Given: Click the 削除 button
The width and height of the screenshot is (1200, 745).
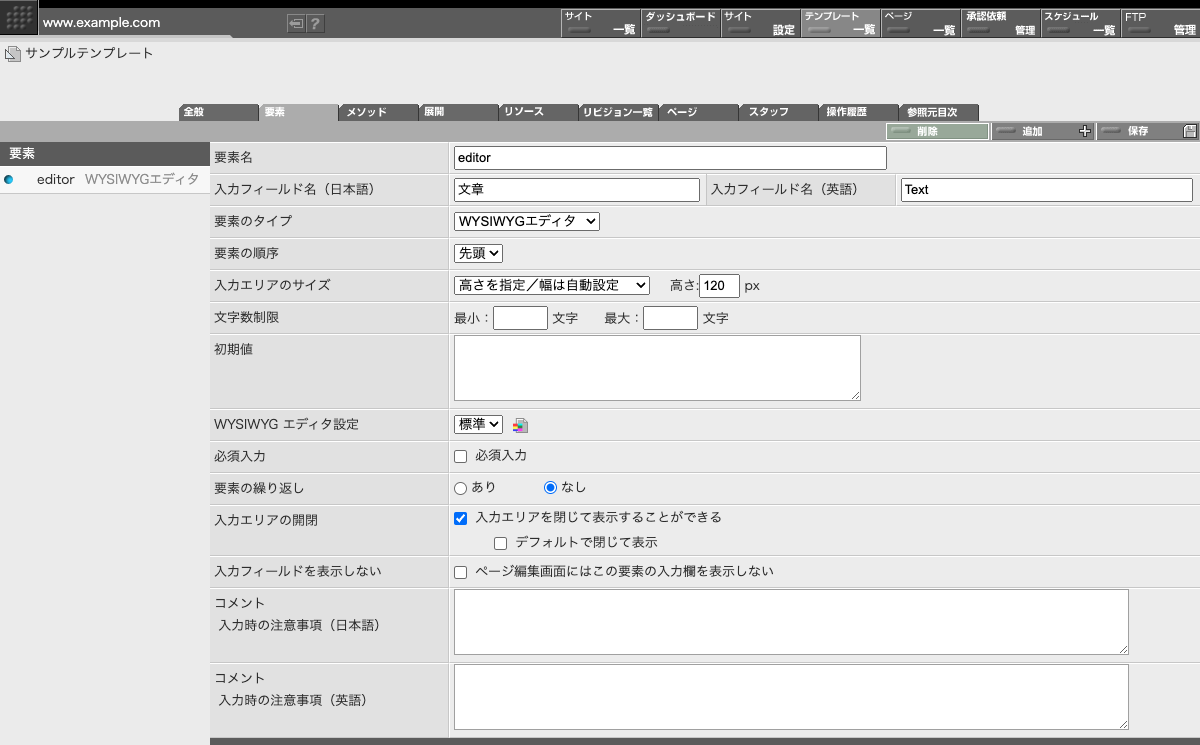Looking at the screenshot, I should (936, 131).
